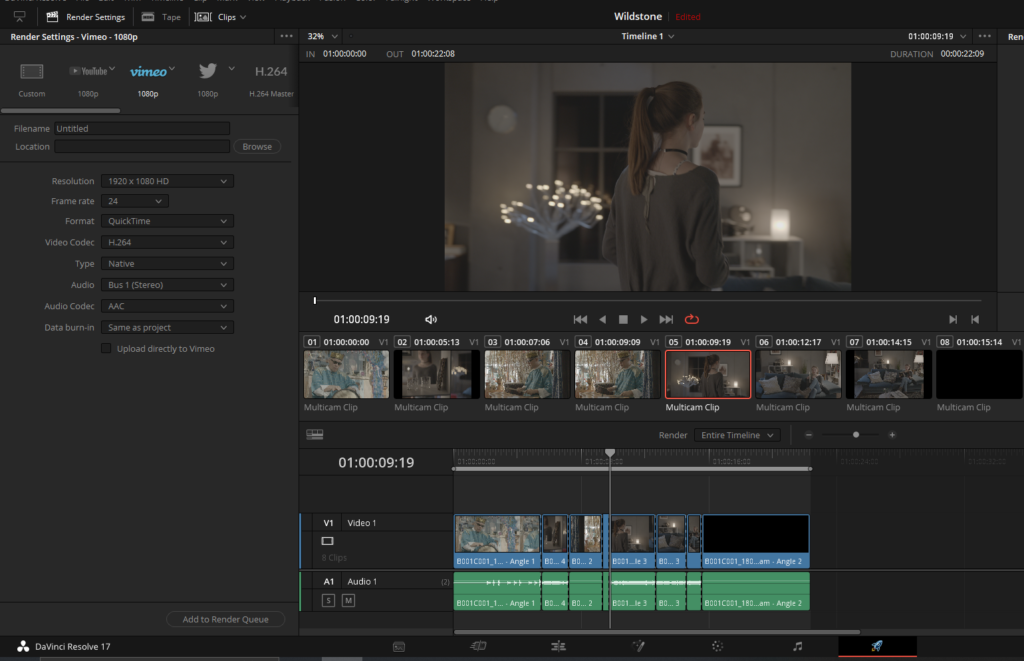Open the viewer options three-dot menu
This screenshot has width=1024, height=661.
985,37
